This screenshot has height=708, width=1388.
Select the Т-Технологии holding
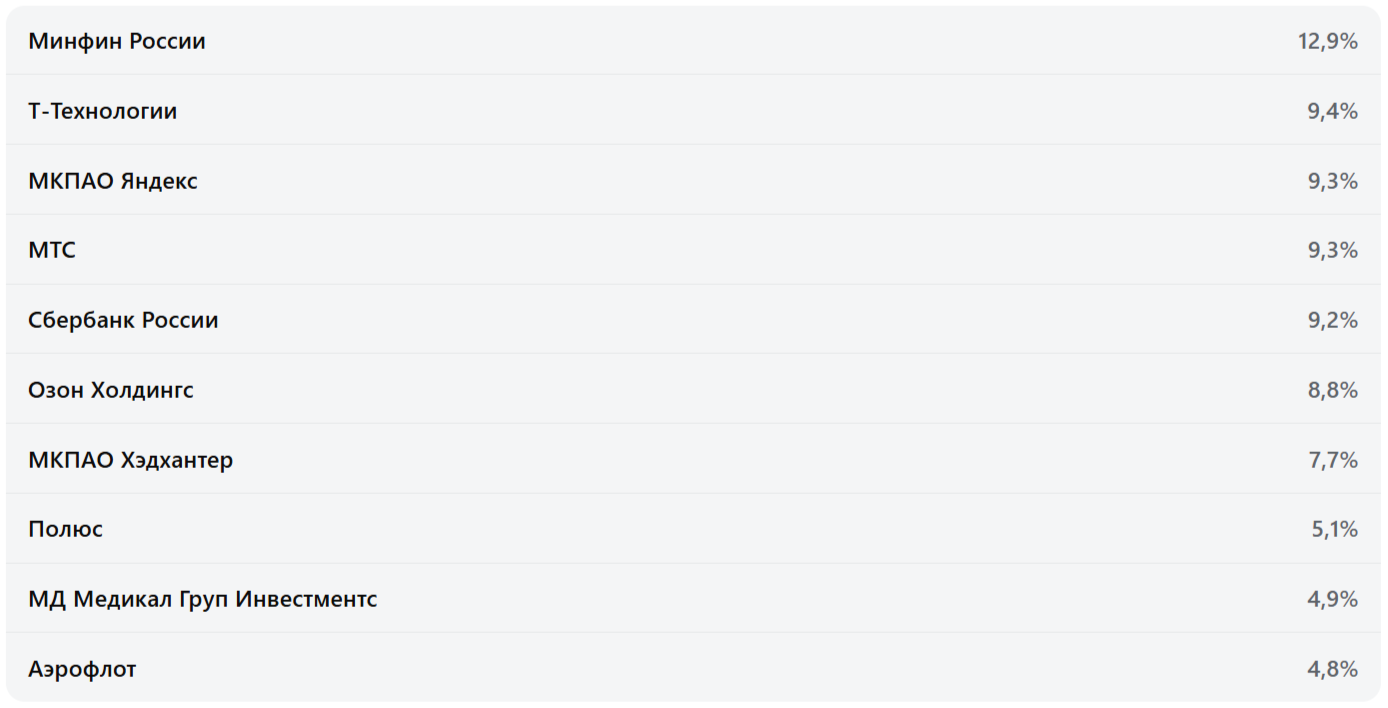[x=103, y=111]
